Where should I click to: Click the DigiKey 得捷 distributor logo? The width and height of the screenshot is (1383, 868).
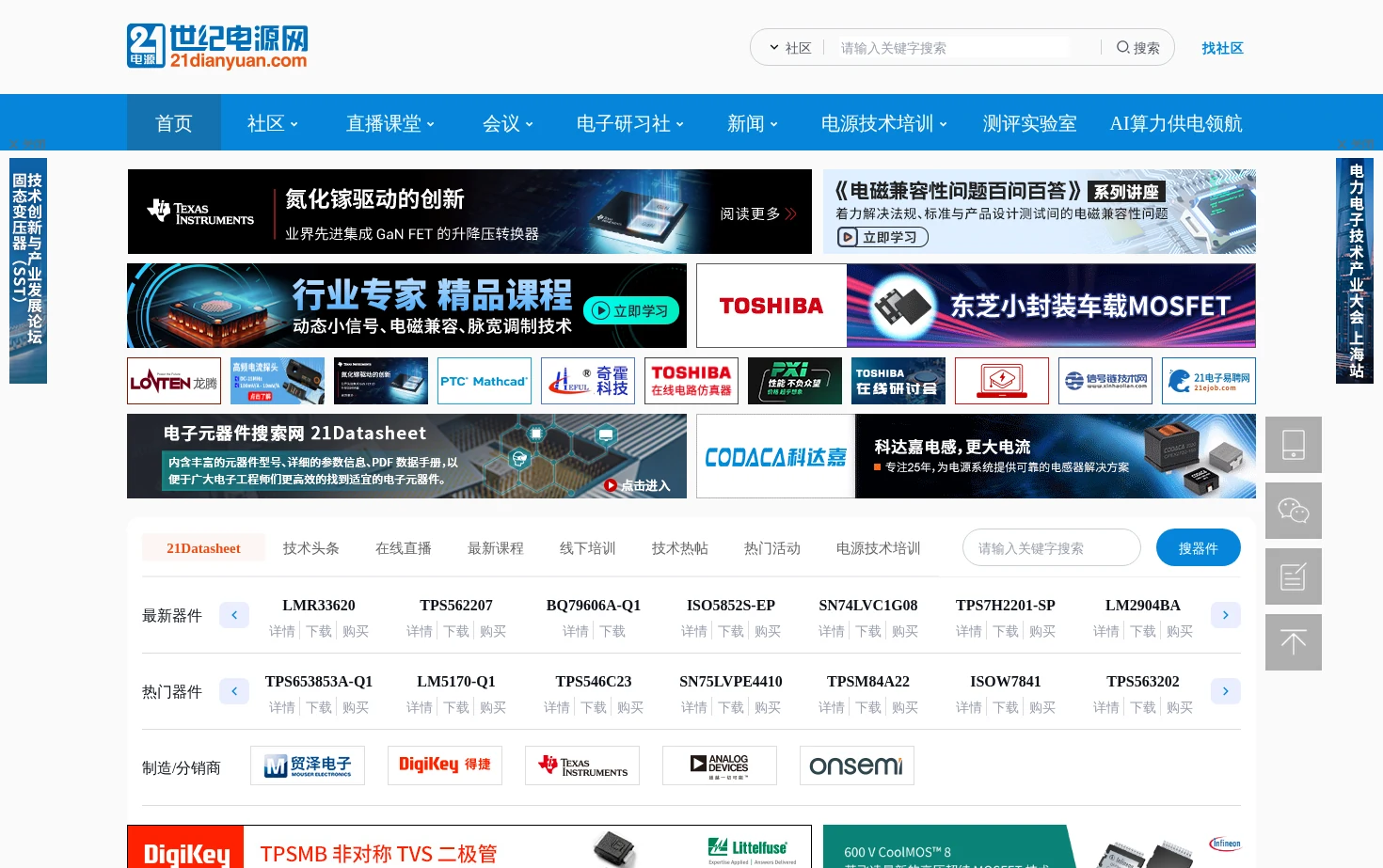[x=445, y=765]
